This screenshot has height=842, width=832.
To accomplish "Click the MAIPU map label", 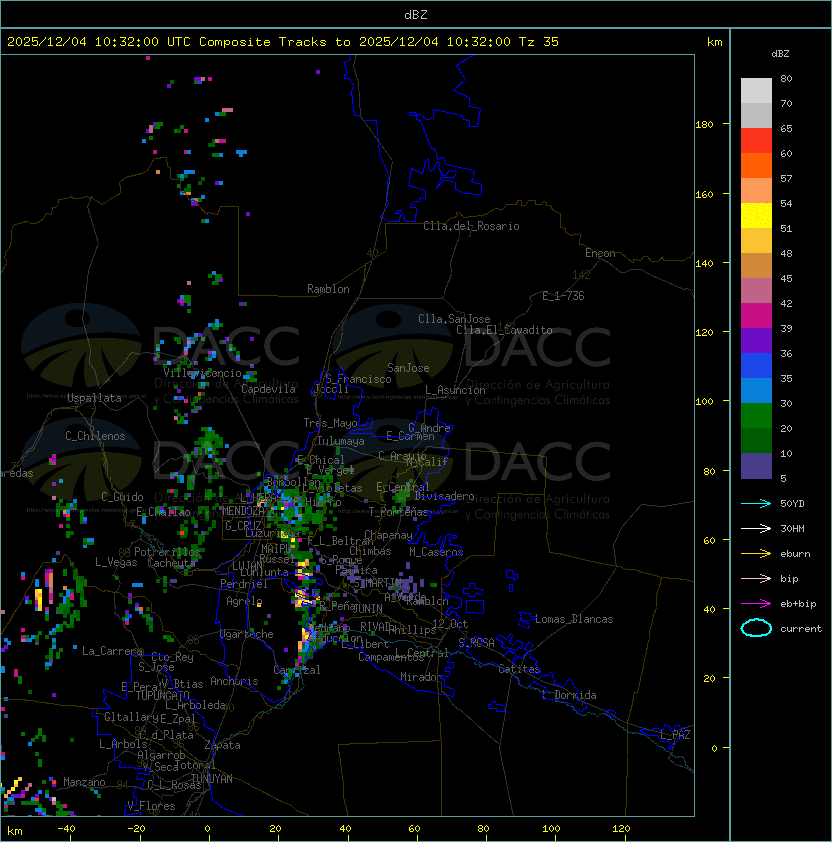I will coord(276,550).
